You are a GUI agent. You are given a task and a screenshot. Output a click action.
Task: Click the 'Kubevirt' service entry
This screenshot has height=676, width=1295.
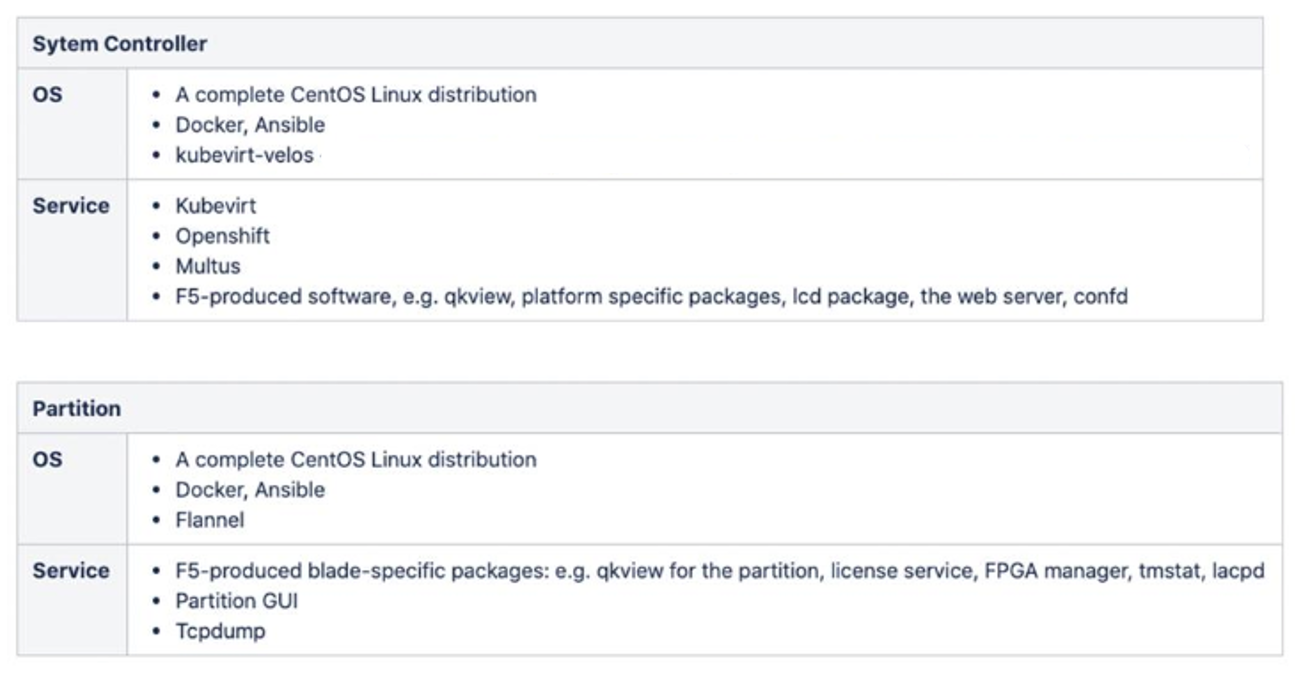coord(216,206)
